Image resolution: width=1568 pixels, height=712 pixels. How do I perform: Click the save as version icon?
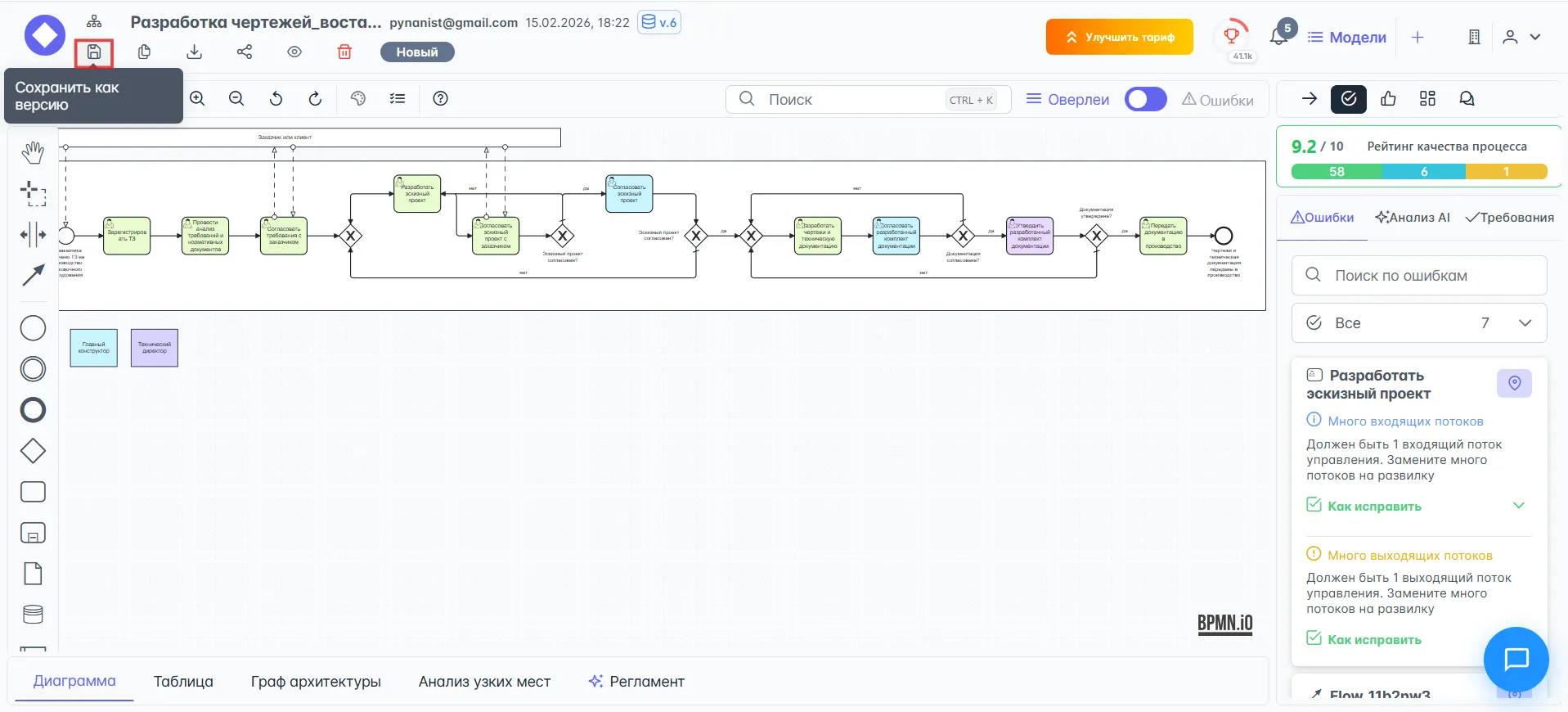tap(94, 52)
